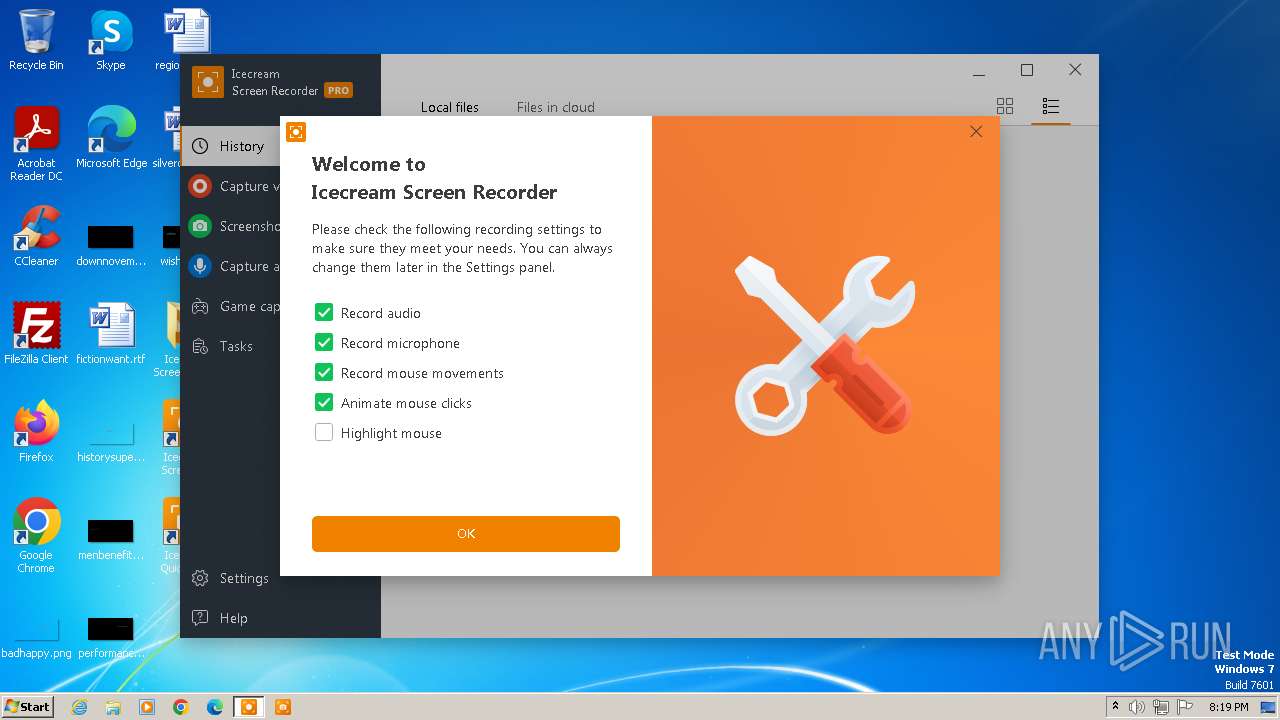Launch CCleaner from the desktop
Image resolution: width=1280 pixels, height=720 pixels.
(x=36, y=236)
